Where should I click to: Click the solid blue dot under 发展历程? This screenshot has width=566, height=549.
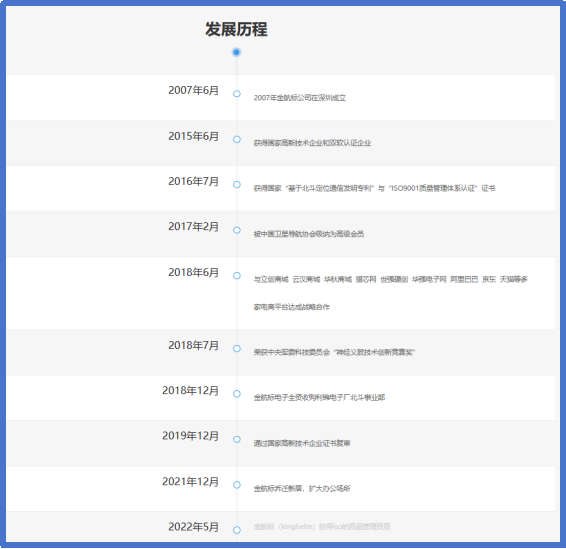click(236, 52)
